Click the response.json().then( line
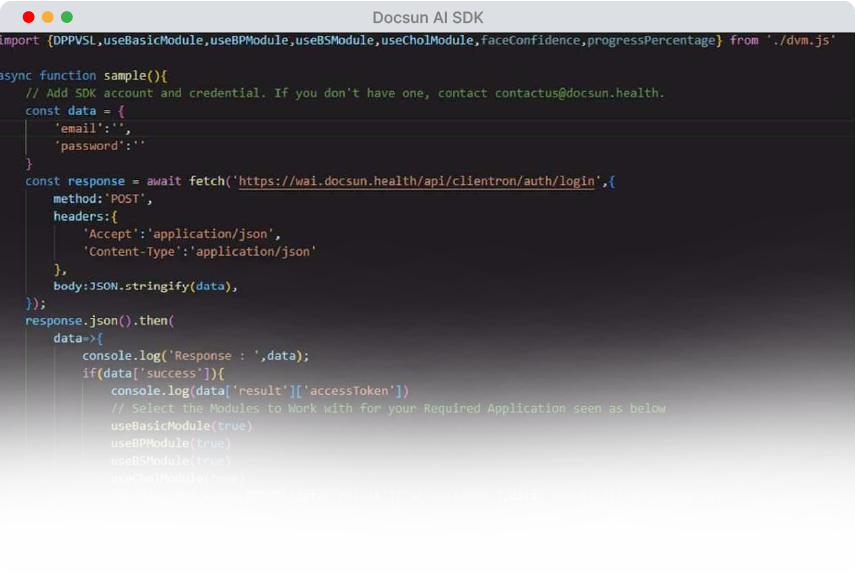This screenshot has height=574, width=855. (99, 321)
